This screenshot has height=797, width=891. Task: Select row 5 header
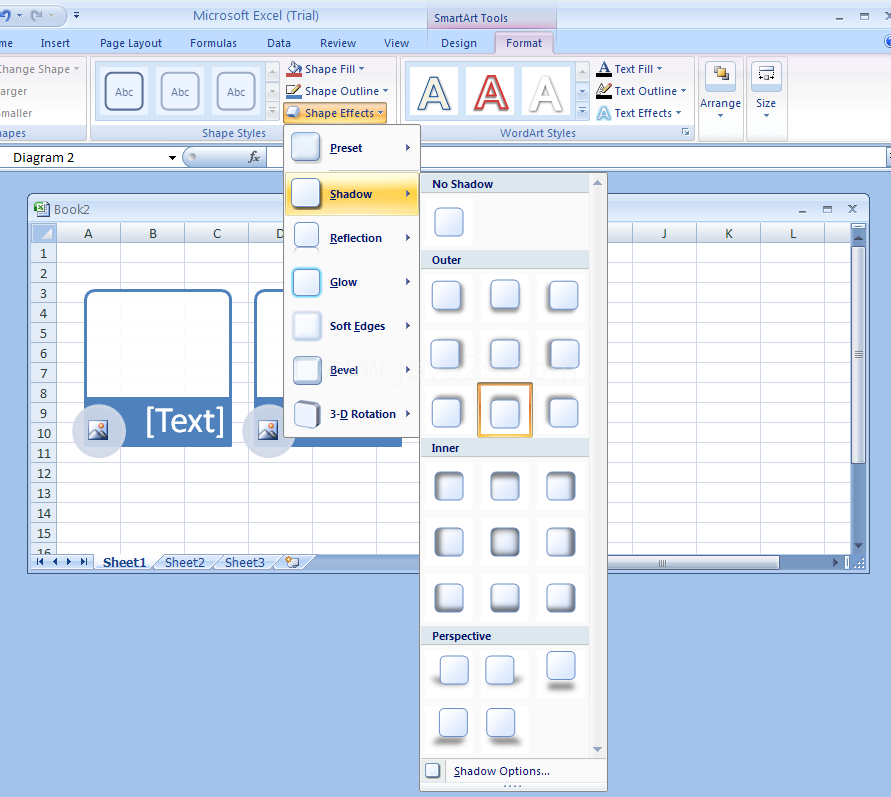43,333
